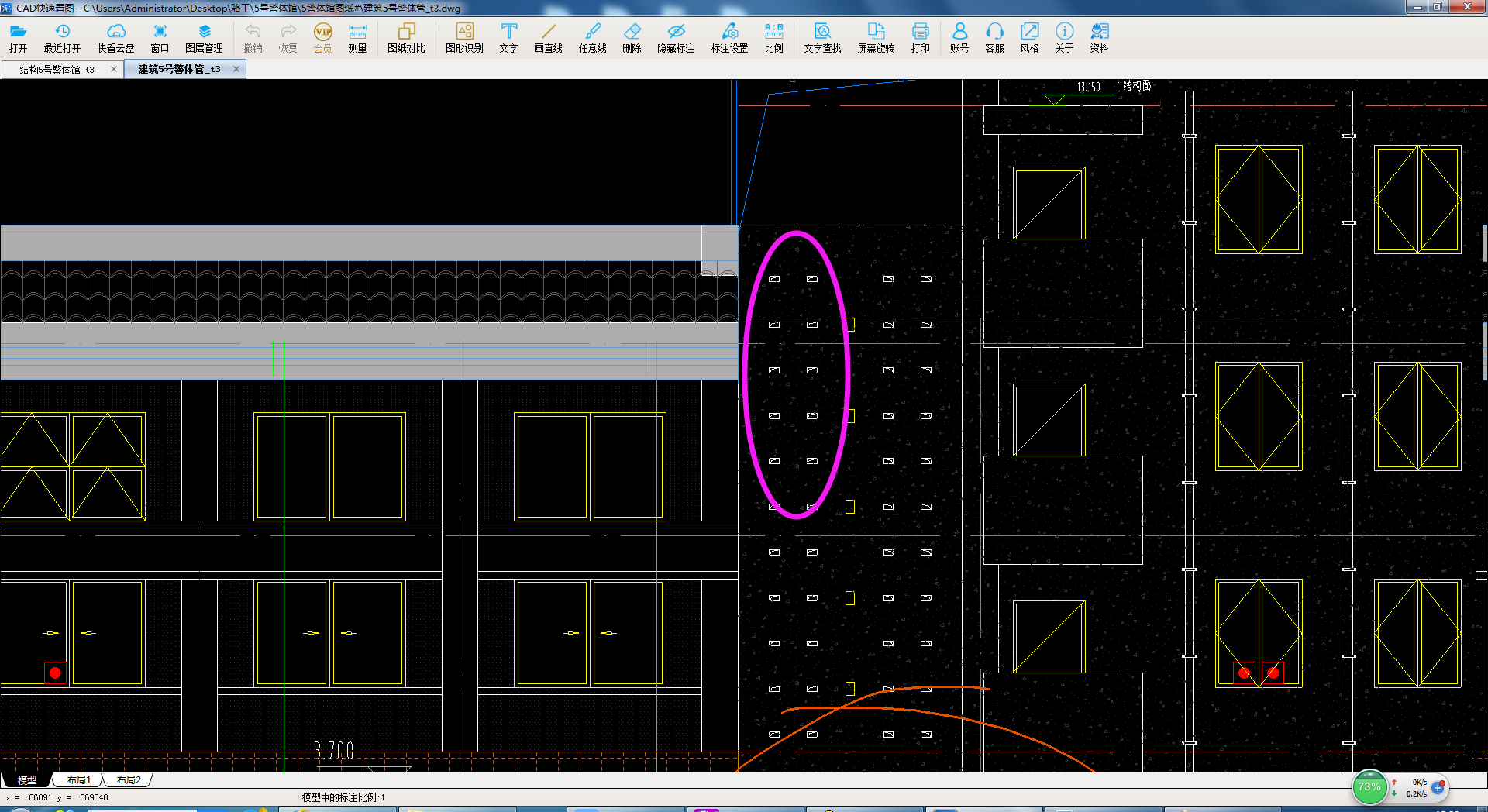Click the green 73% memory indicator
Screen dimensions: 1488x812
coord(1369,787)
